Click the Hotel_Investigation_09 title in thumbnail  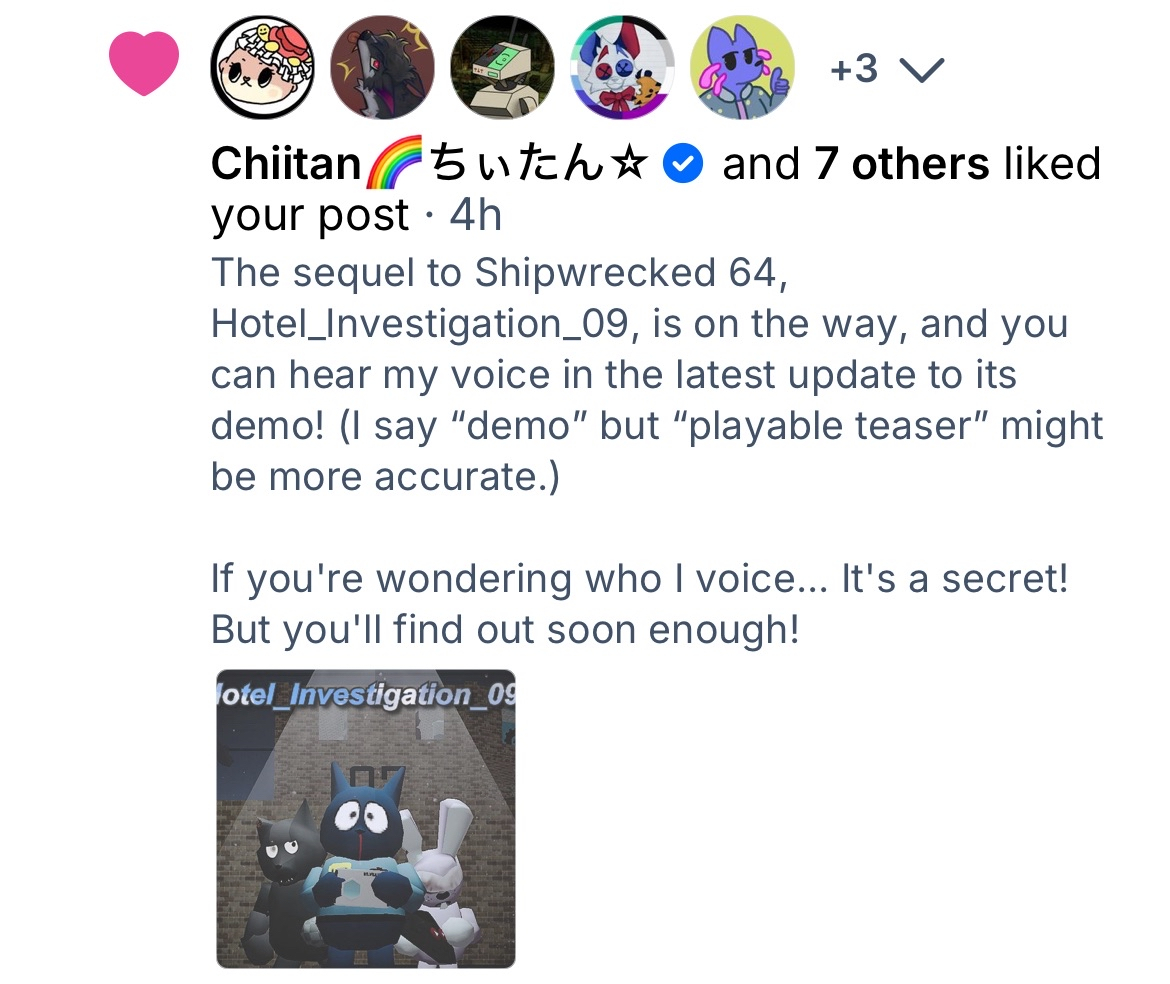[366, 695]
